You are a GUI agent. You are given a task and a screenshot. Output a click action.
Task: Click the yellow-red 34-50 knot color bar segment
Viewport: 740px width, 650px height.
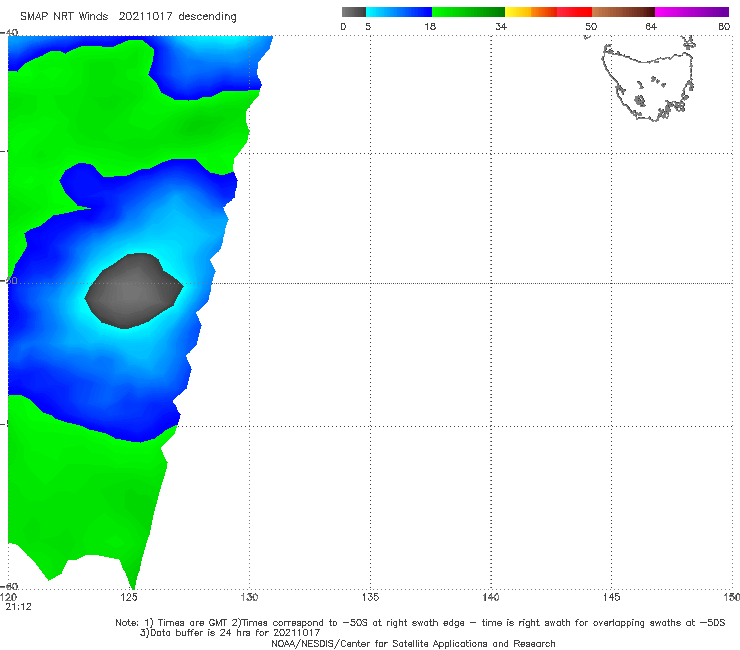[548, 12]
